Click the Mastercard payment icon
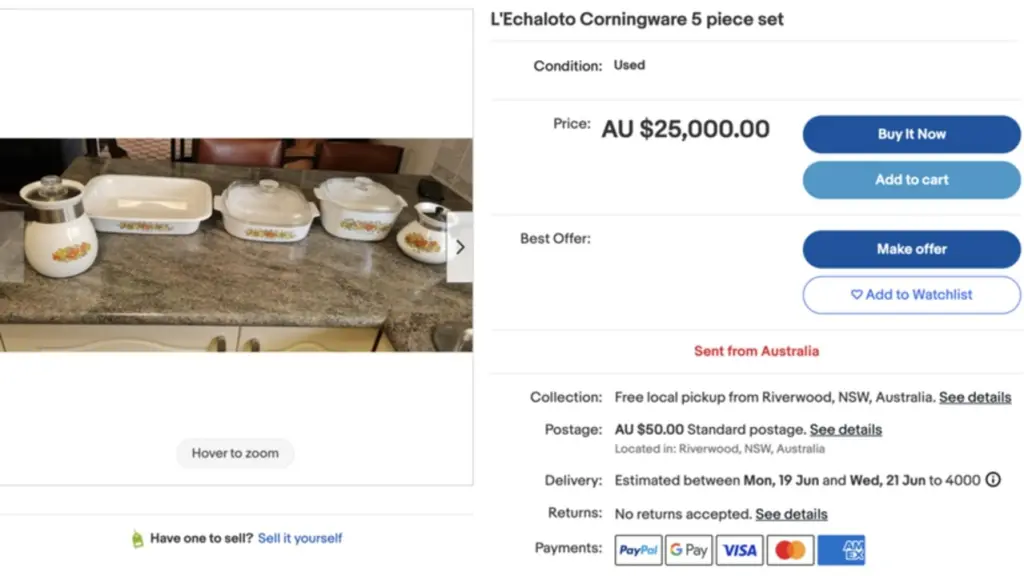This screenshot has width=1024, height=576. click(x=790, y=550)
